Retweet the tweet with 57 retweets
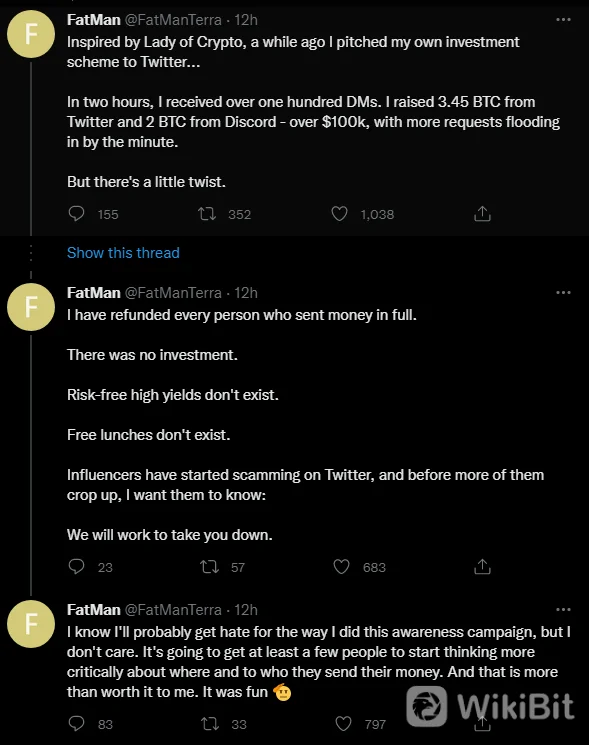589x745 pixels. (x=209, y=566)
